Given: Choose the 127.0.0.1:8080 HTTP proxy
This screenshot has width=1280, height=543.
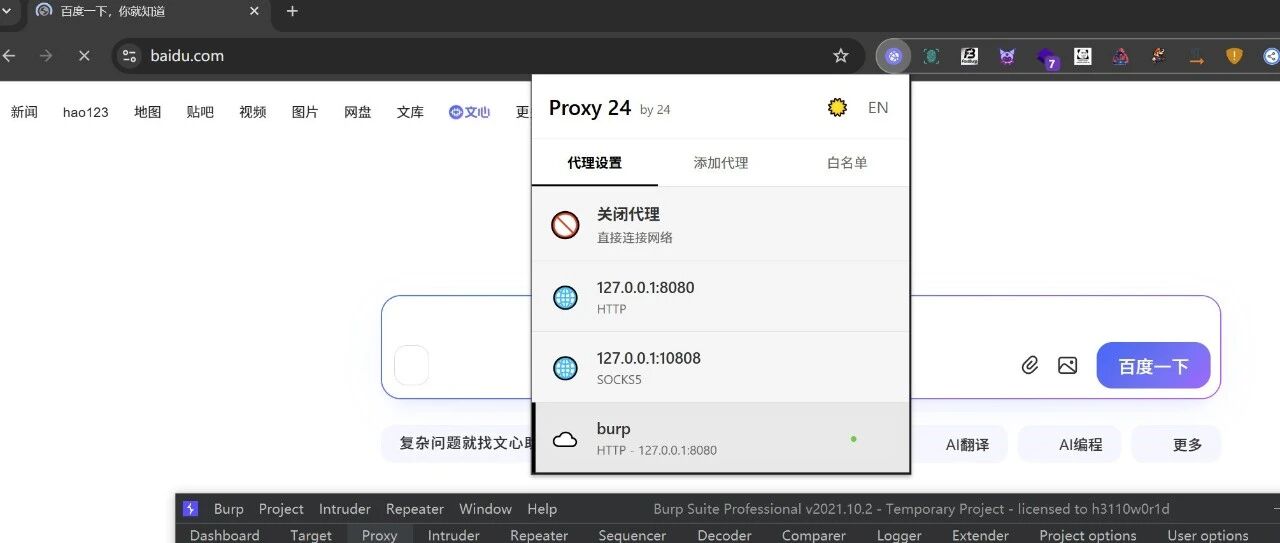Looking at the screenshot, I should (x=721, y=297).
